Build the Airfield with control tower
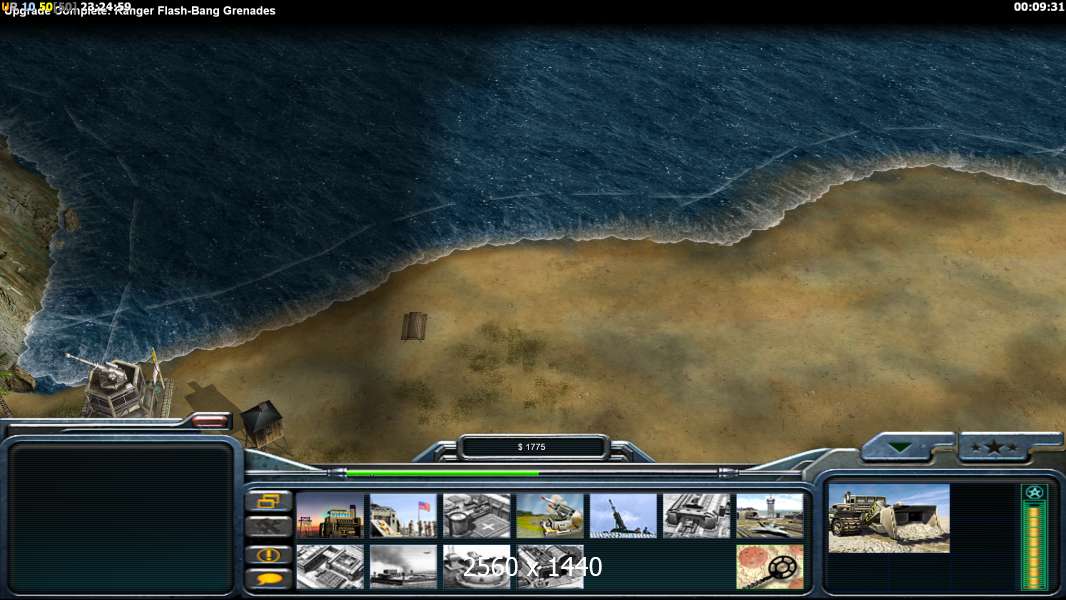This screenshot has width=1066, height=600. click(x=770, y=516)
